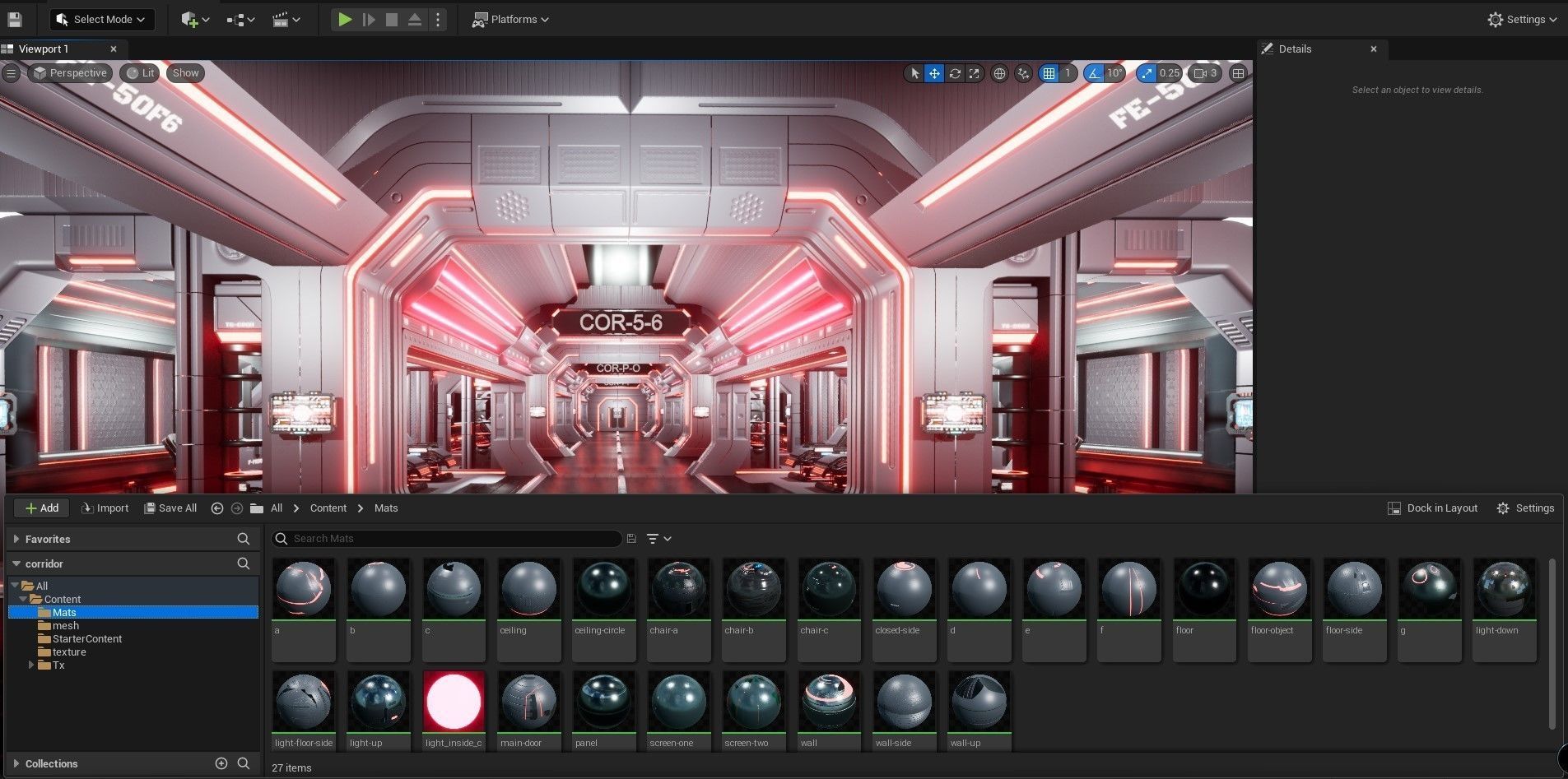
Task: Change rotation snap value 10°
Action: coord(1114,73)
